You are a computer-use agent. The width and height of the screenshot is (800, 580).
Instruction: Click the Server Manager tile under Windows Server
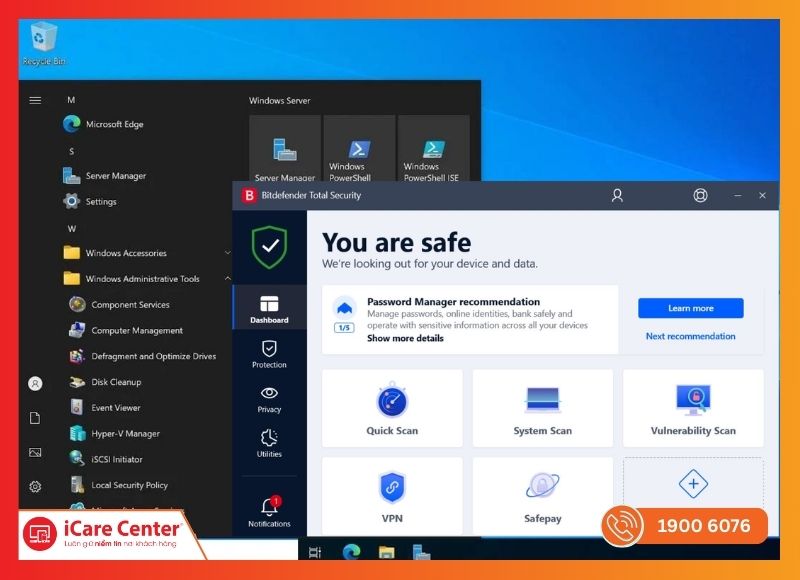pos(285,149)
